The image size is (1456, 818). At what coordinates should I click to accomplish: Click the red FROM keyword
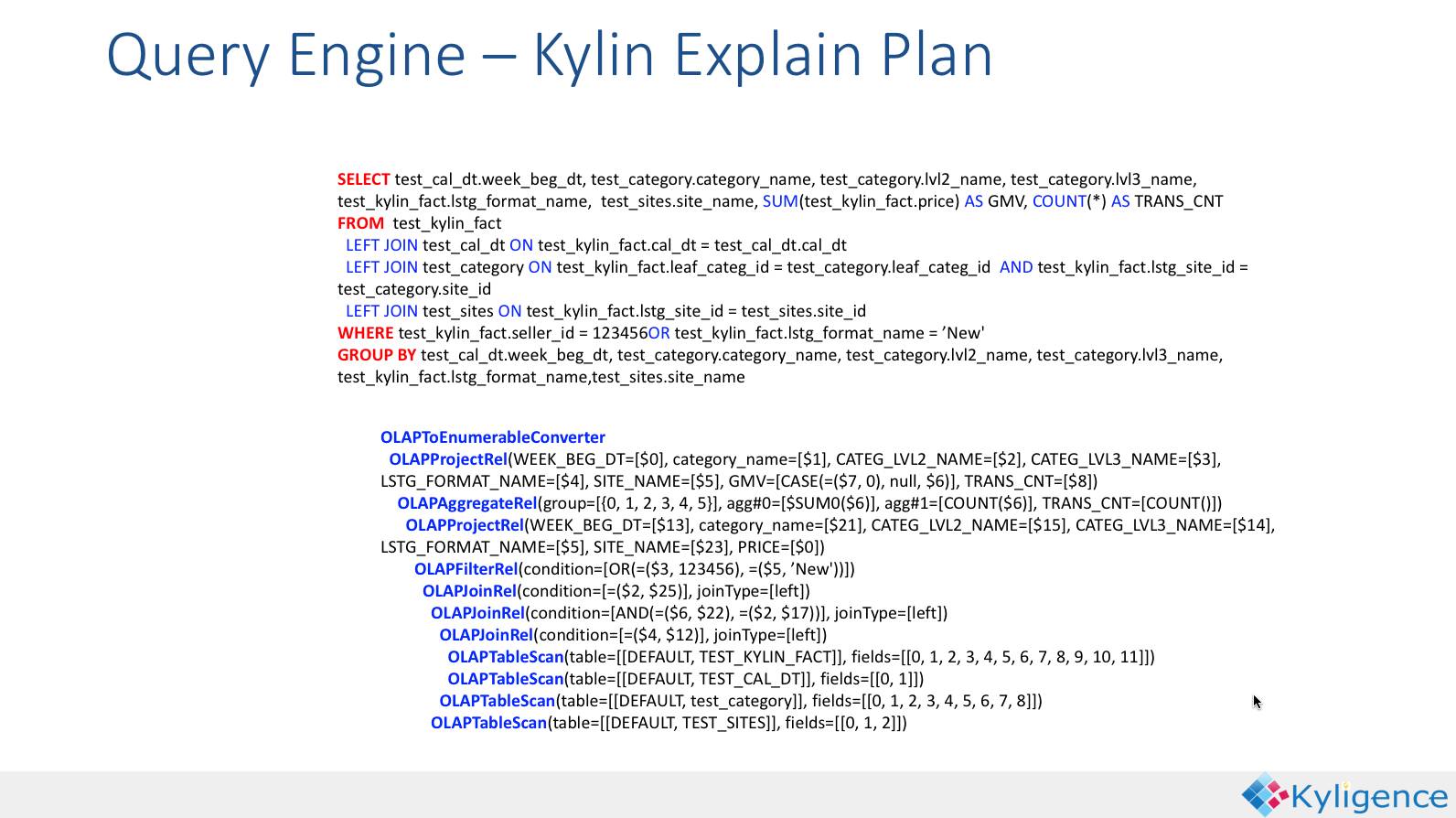click(360, 223)
